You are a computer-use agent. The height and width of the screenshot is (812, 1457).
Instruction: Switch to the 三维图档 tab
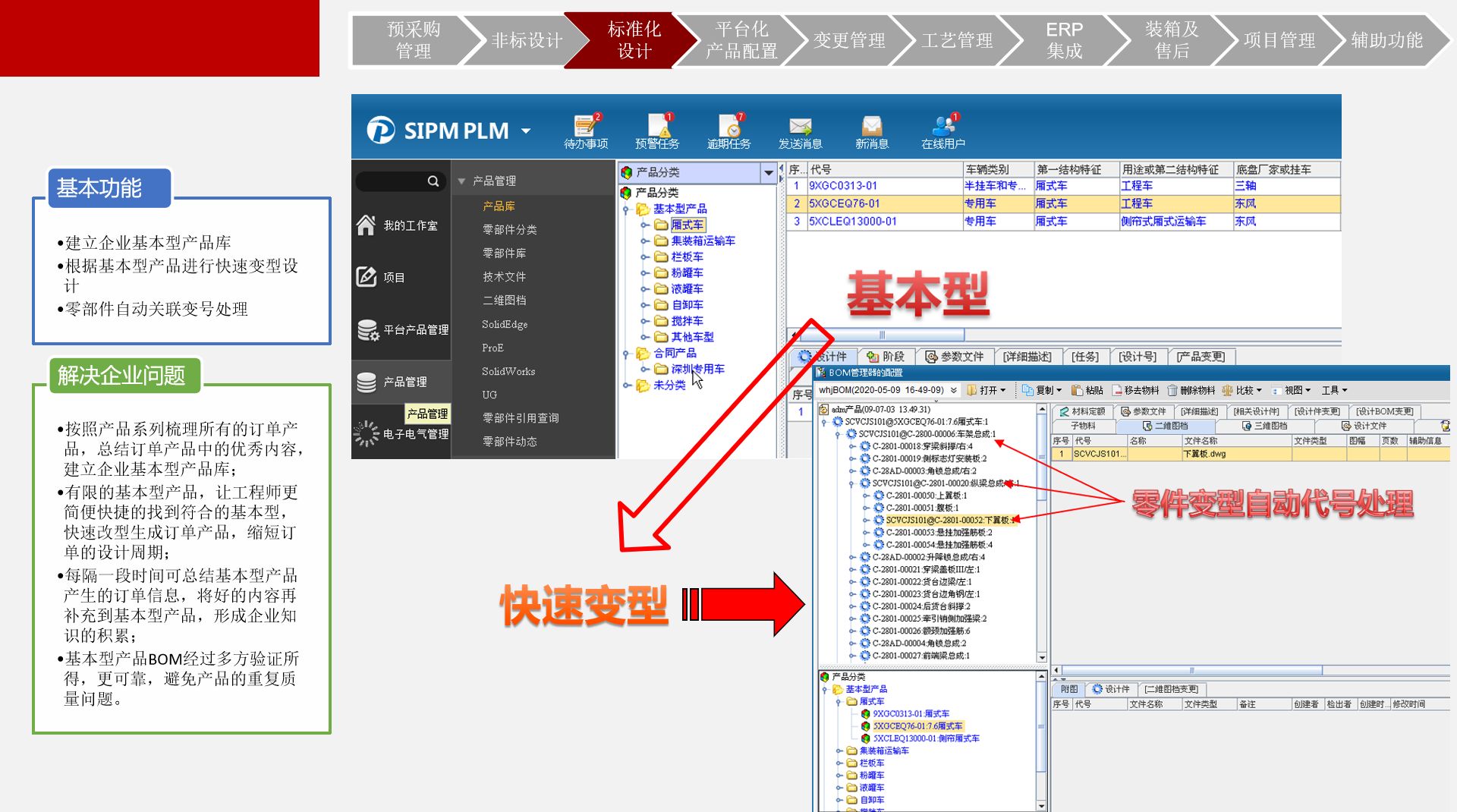1264,426
